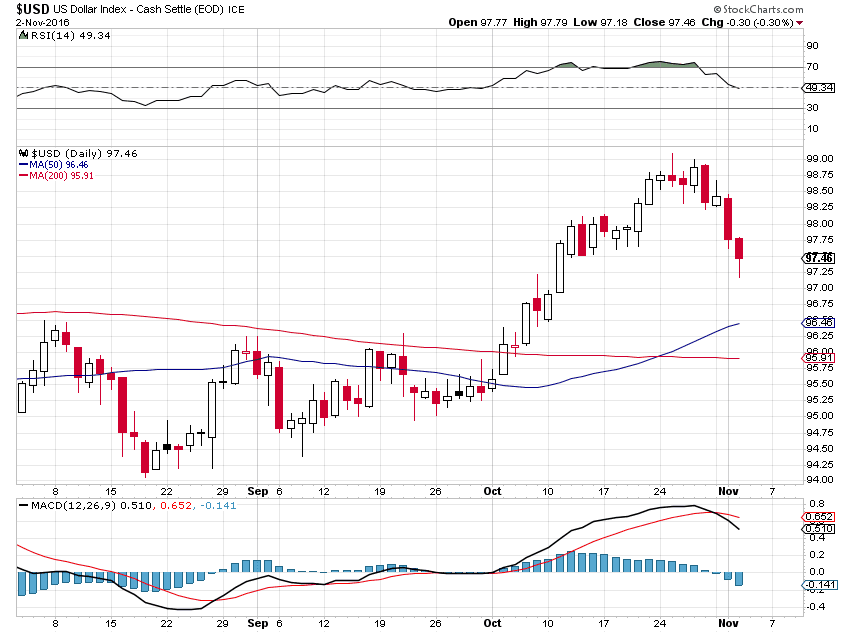Click 'Sep' on the price chart date axis

[x=258, y=491]
